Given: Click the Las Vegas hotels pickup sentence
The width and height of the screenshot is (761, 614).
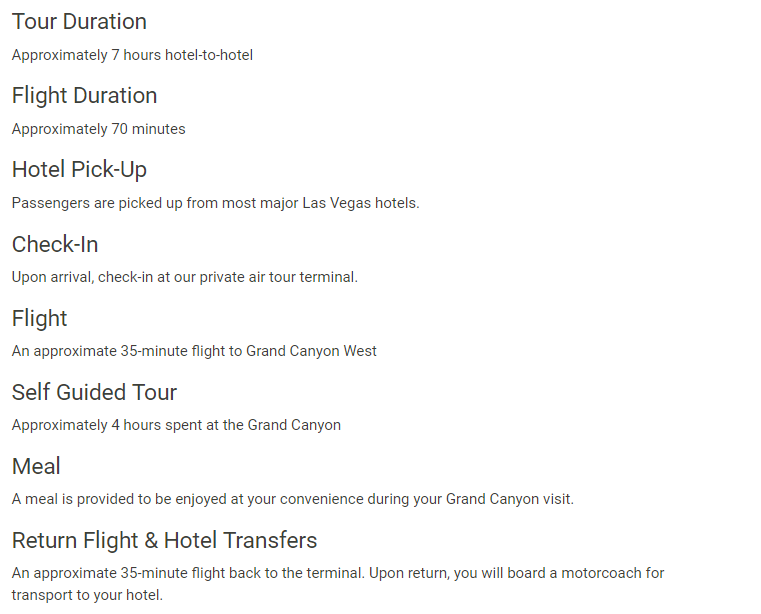Looking at the screenshot, I should pyautogui.click(x=215, y=203).
